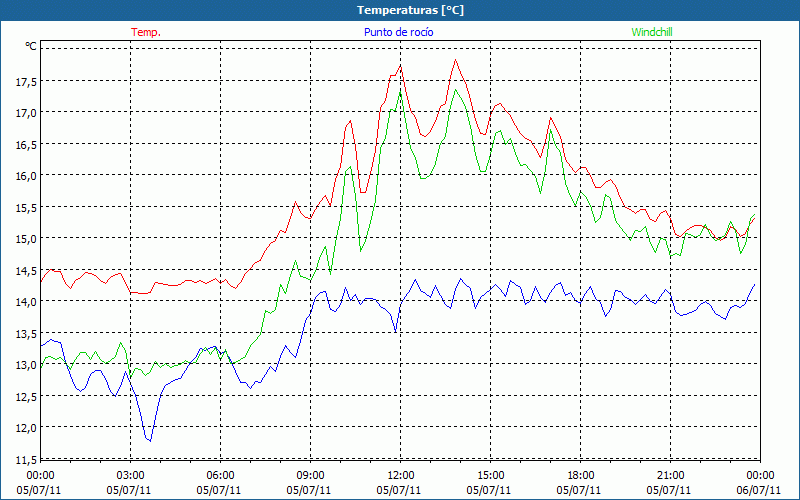
Task: Click the 13,5 y-axis value
Action: click(26, 334)
